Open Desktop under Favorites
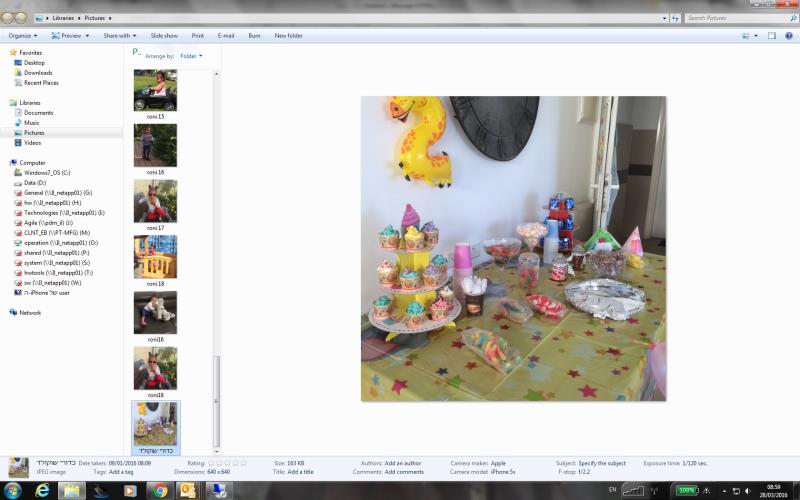This screenshot has width=800, height=500. coord(34,63)
